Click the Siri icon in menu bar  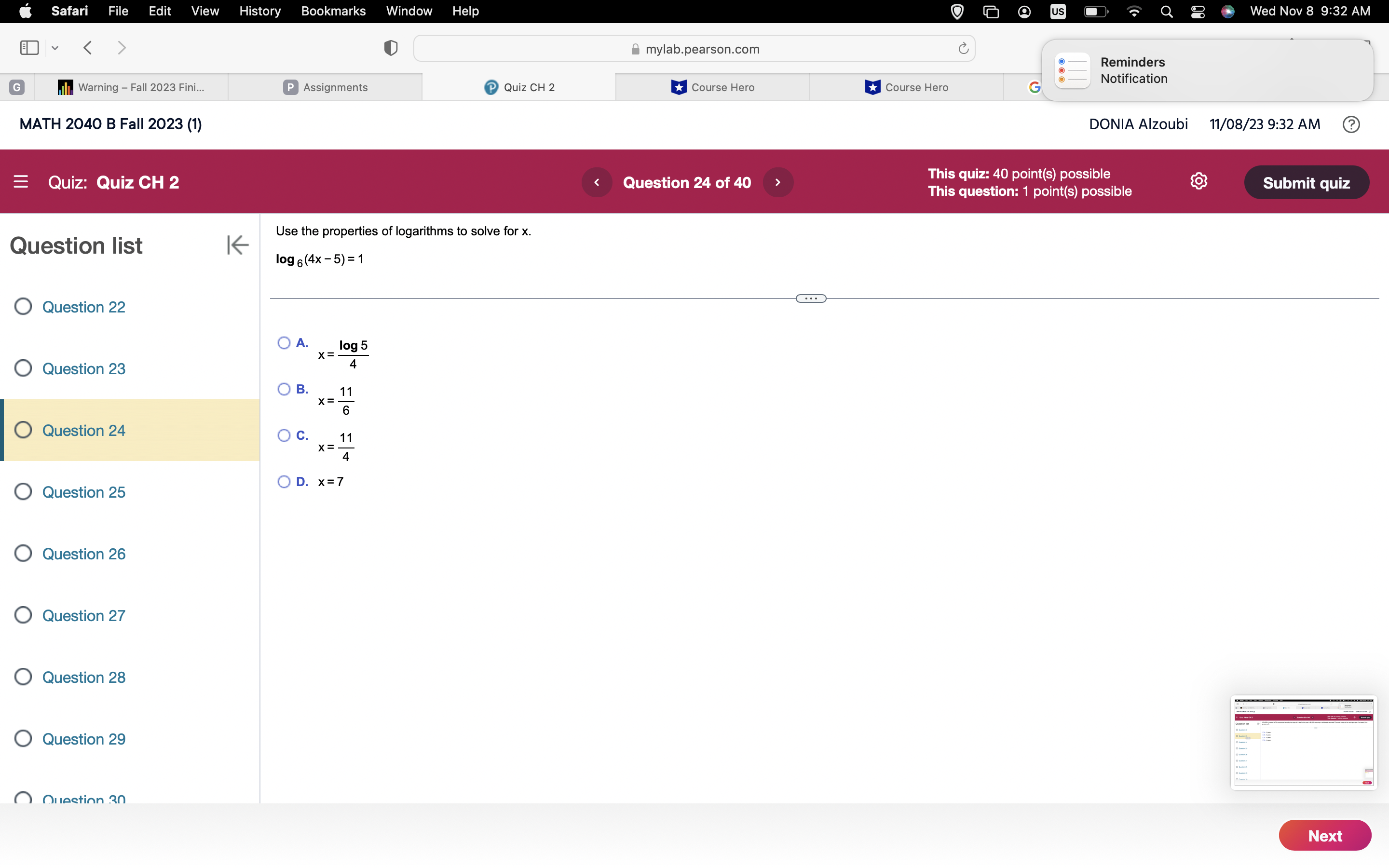click(x=1228, y=11)
